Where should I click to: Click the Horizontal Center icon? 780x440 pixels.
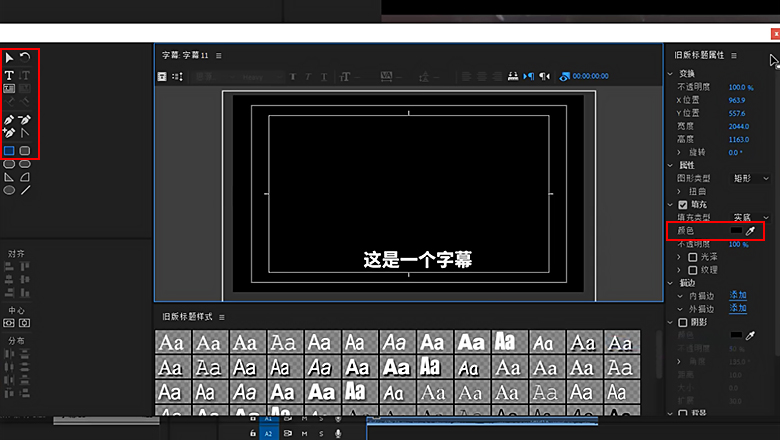(9, 323)
